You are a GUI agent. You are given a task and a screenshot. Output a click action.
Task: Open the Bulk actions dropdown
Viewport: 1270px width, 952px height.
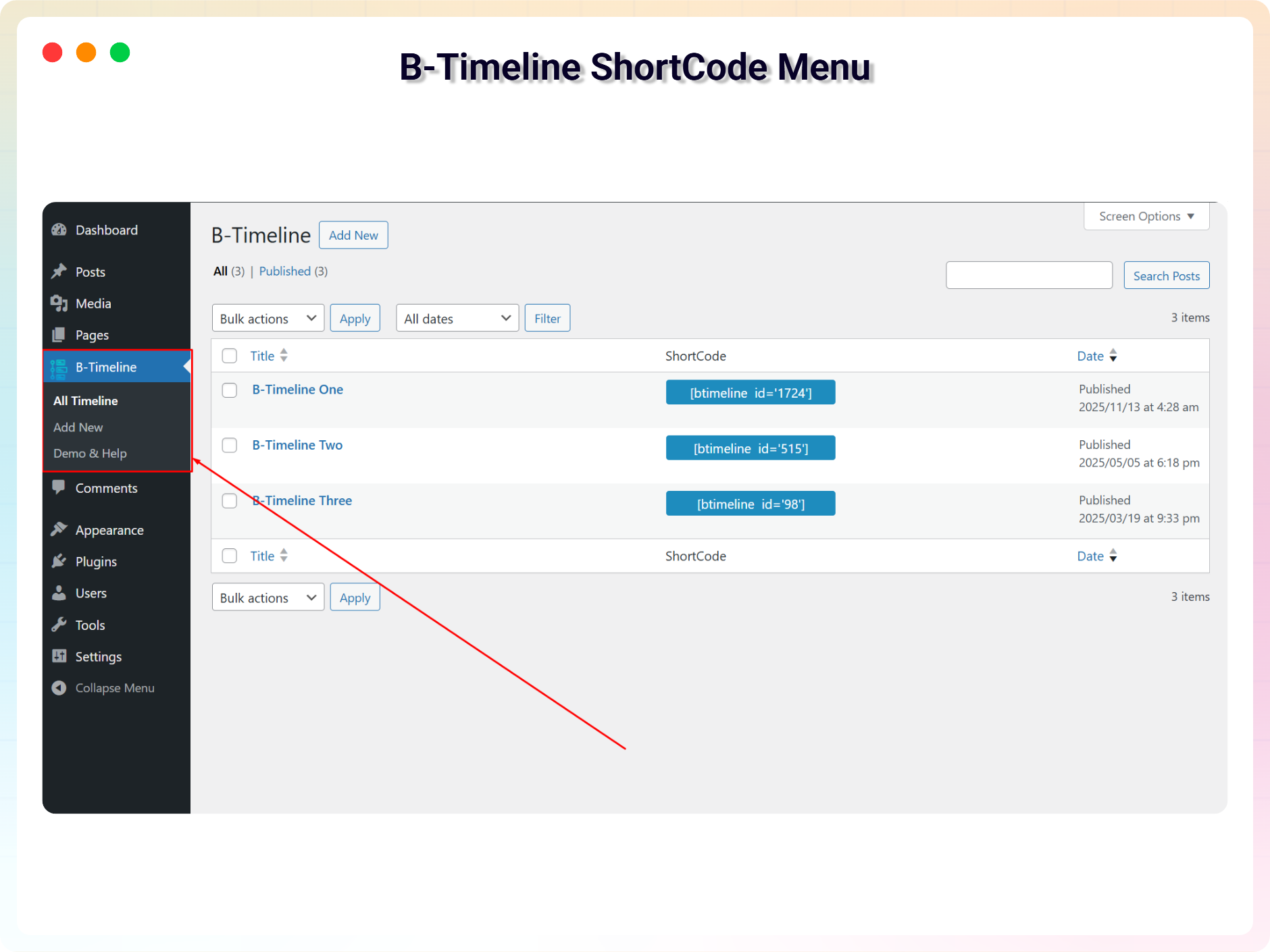[268, 317]
